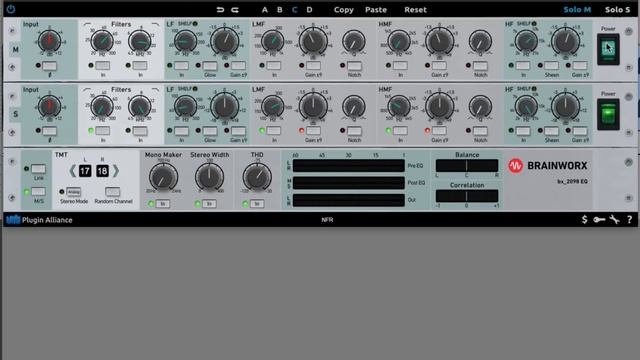
Task: Open the wrench settings icon
Action: pos(614,220)
